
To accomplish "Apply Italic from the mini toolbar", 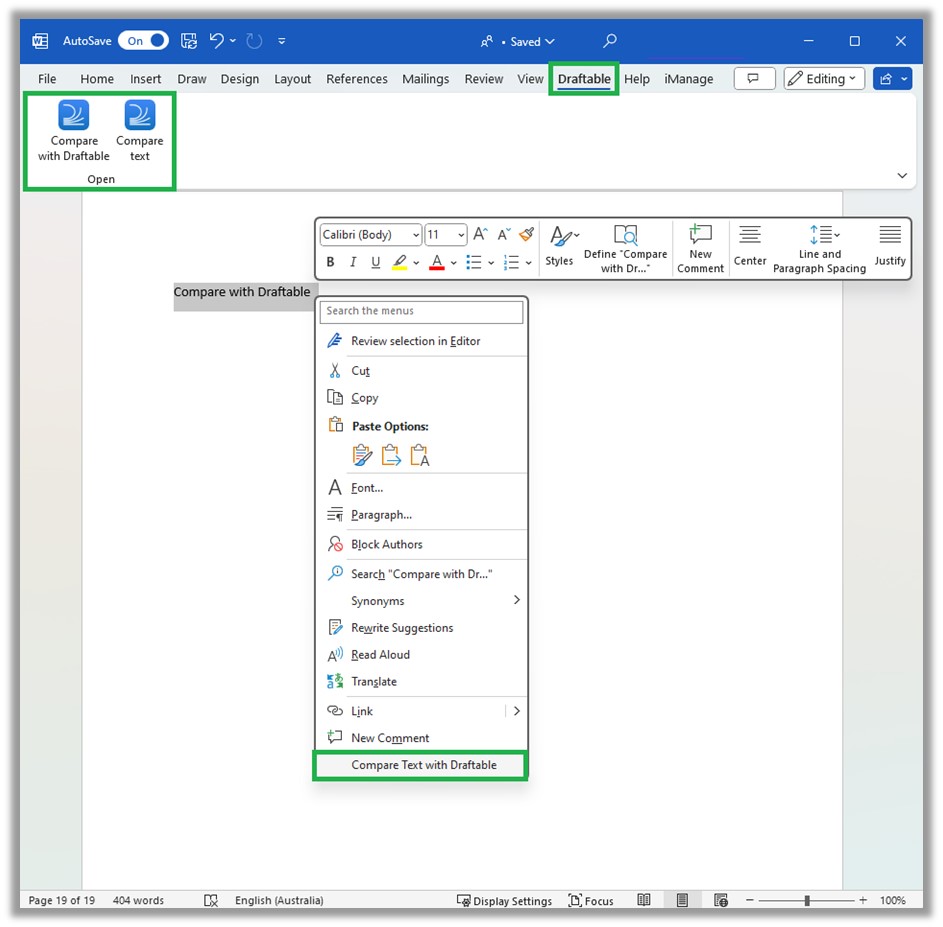I will click(353, 262).
